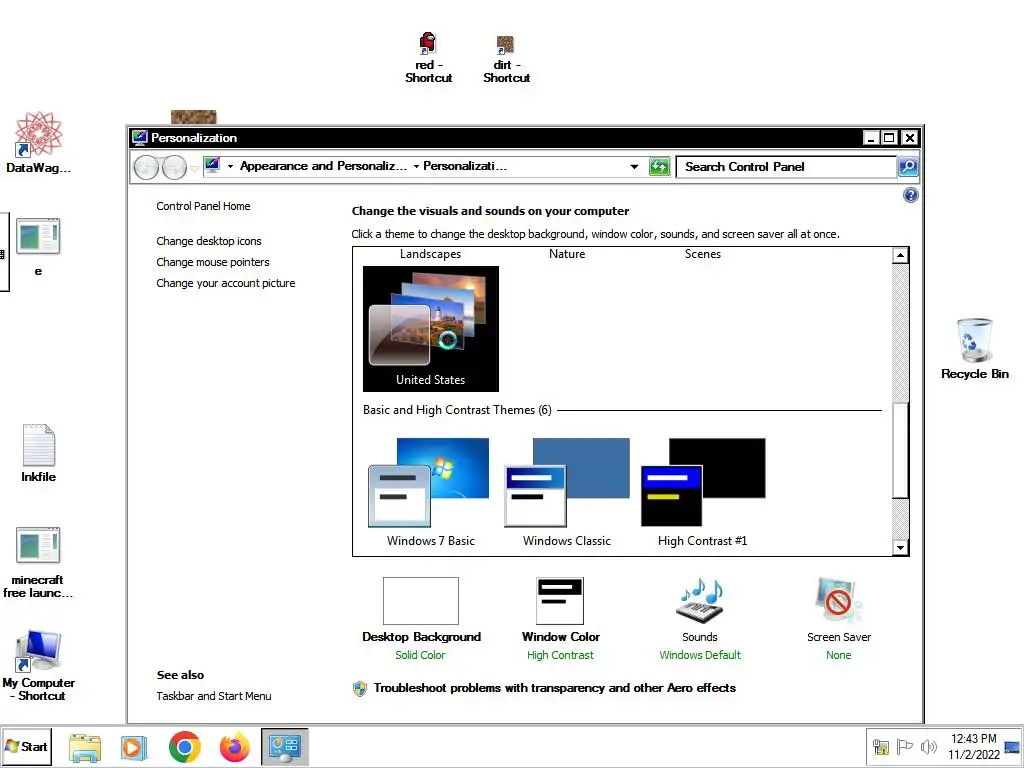
Task: Click the Control Panel address bar icon
Action: [x=212, y=166]
